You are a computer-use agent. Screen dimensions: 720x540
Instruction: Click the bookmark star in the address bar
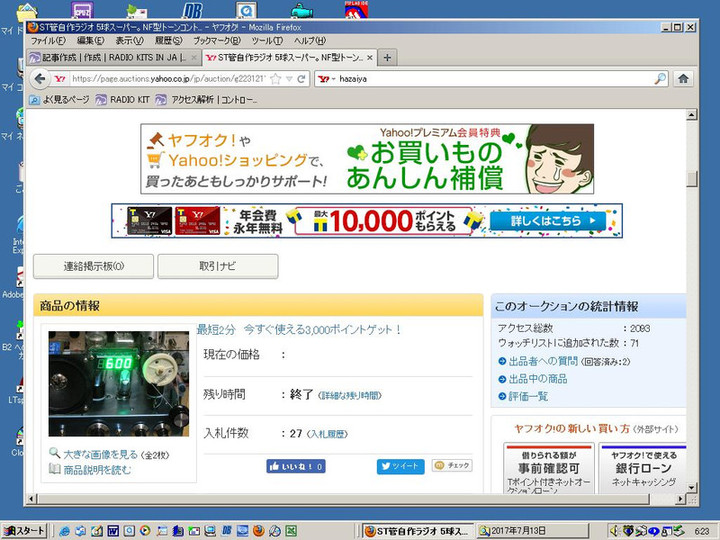click(275, 78)
